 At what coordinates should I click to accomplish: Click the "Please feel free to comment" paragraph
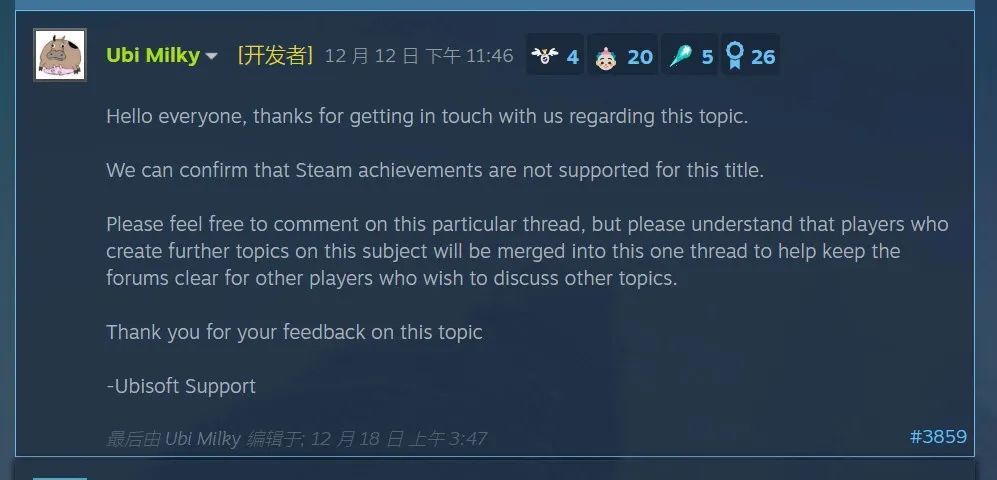(x=527, y=251)
